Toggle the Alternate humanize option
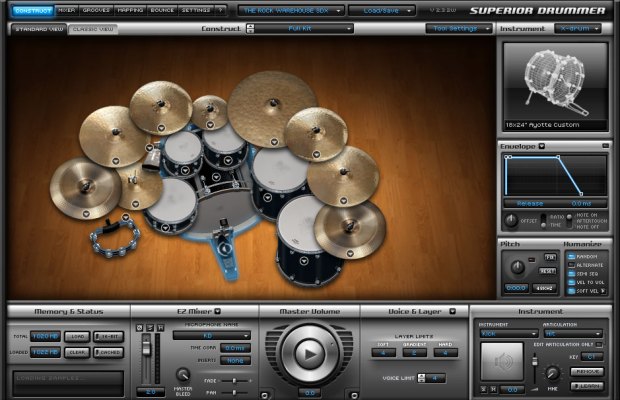The width and height of the screenshot is (620, 400). click(x=571, y=265)
